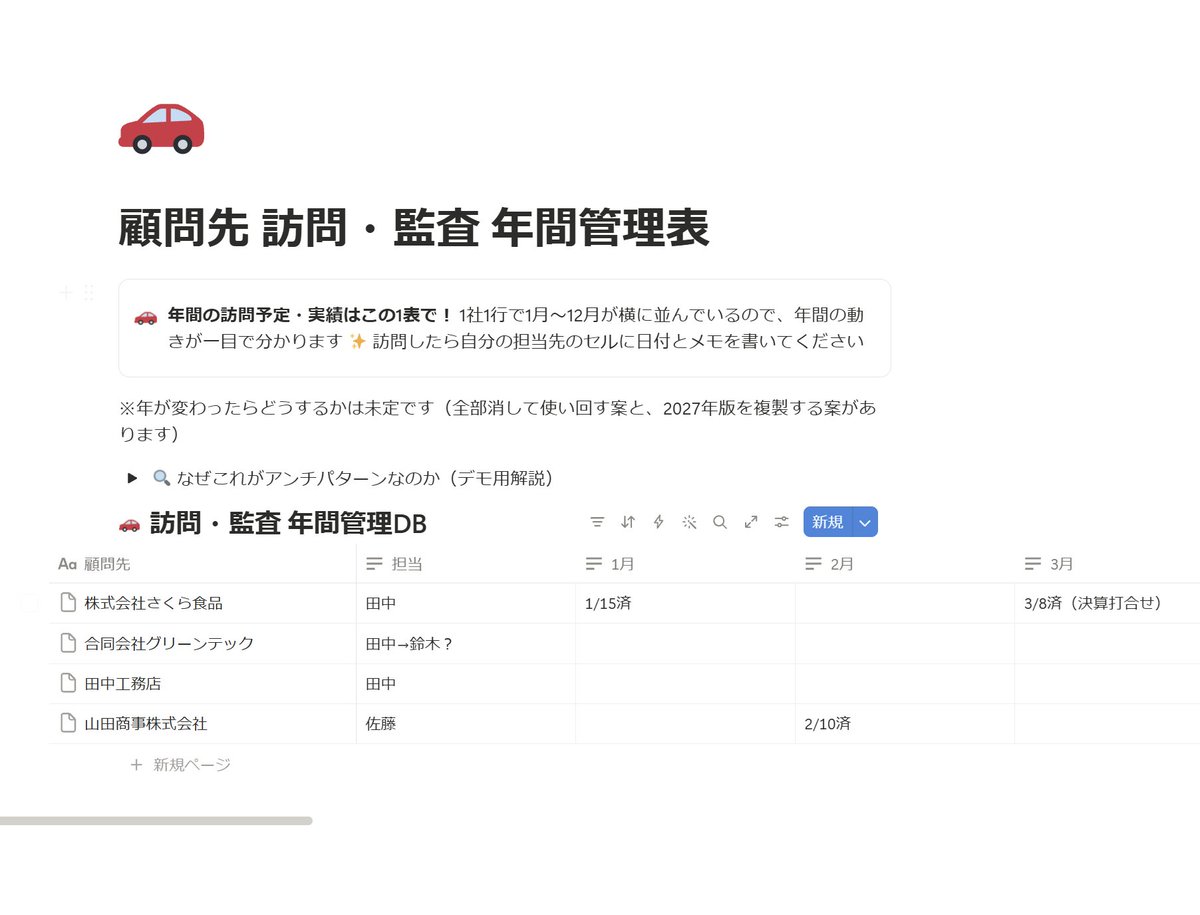Click the six-dot drag handle beside callout
1200x915 pixels.
click(x=88, y=293)
